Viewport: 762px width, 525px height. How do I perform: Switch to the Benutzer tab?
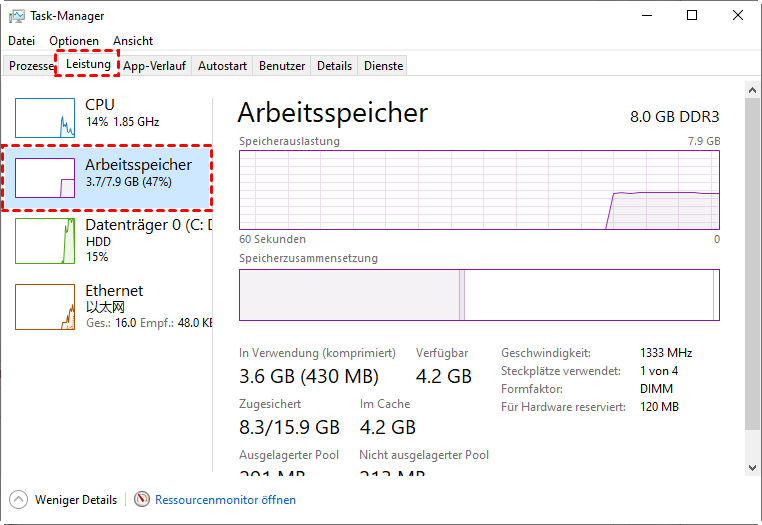pyautogui.click(x=282, y=66)
